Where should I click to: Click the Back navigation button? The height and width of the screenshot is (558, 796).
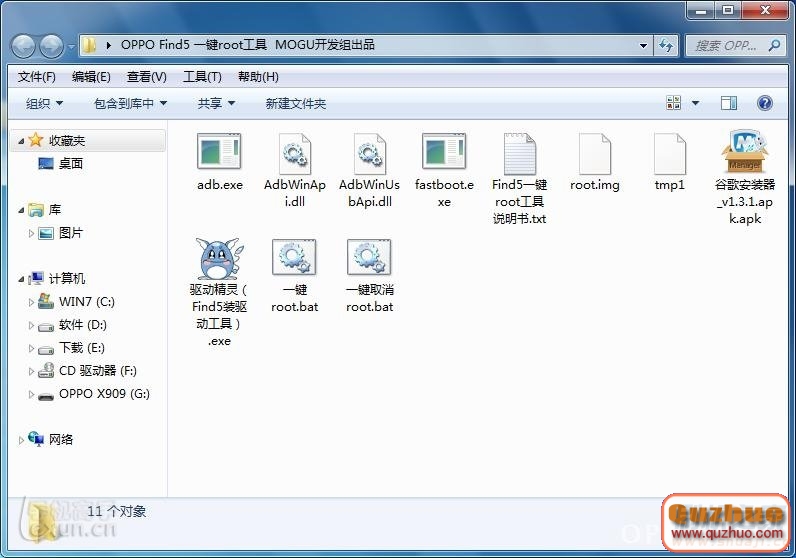(x=23, y=46)
